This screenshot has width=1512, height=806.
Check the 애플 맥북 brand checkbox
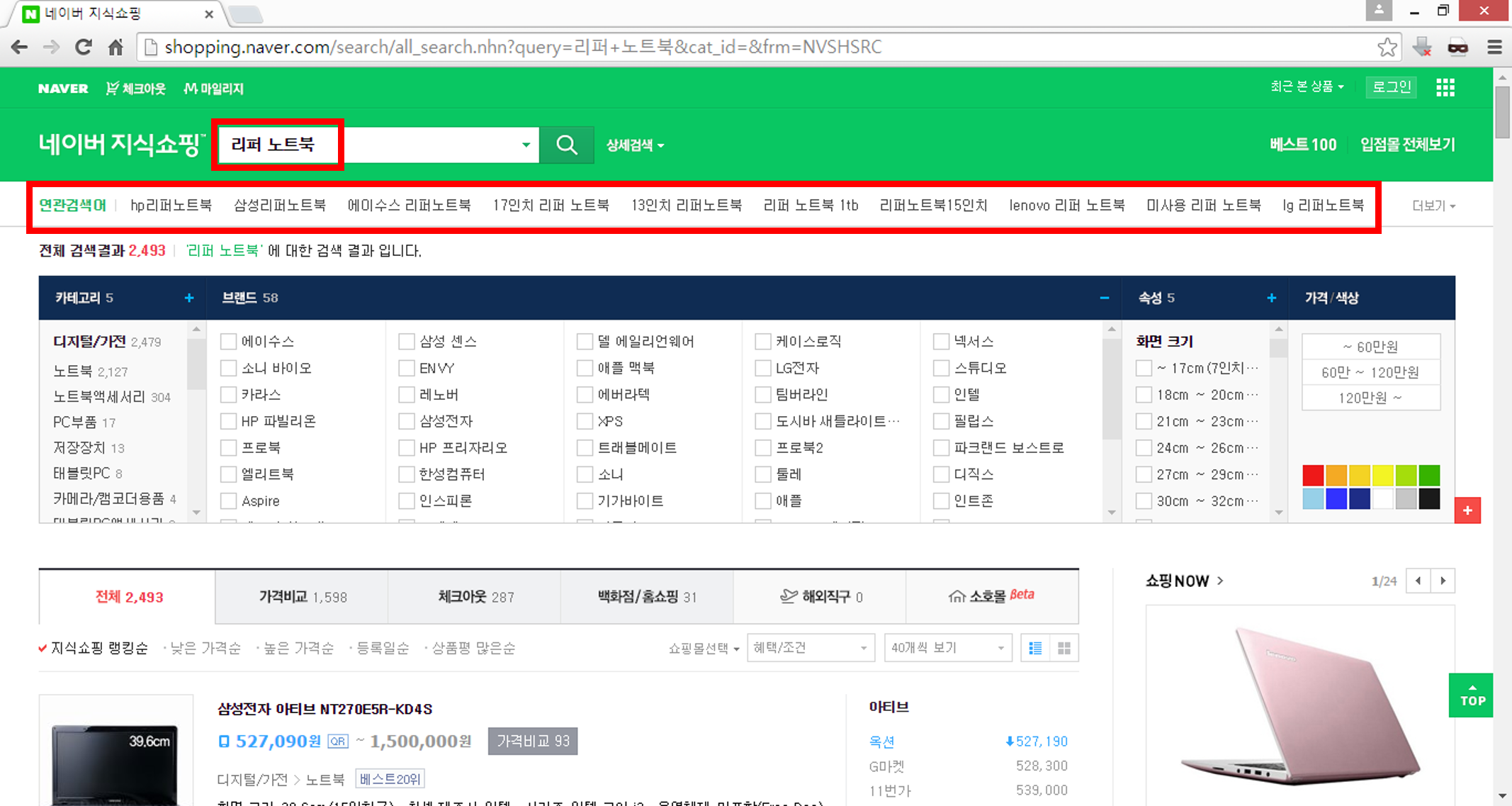click(585, 368)
